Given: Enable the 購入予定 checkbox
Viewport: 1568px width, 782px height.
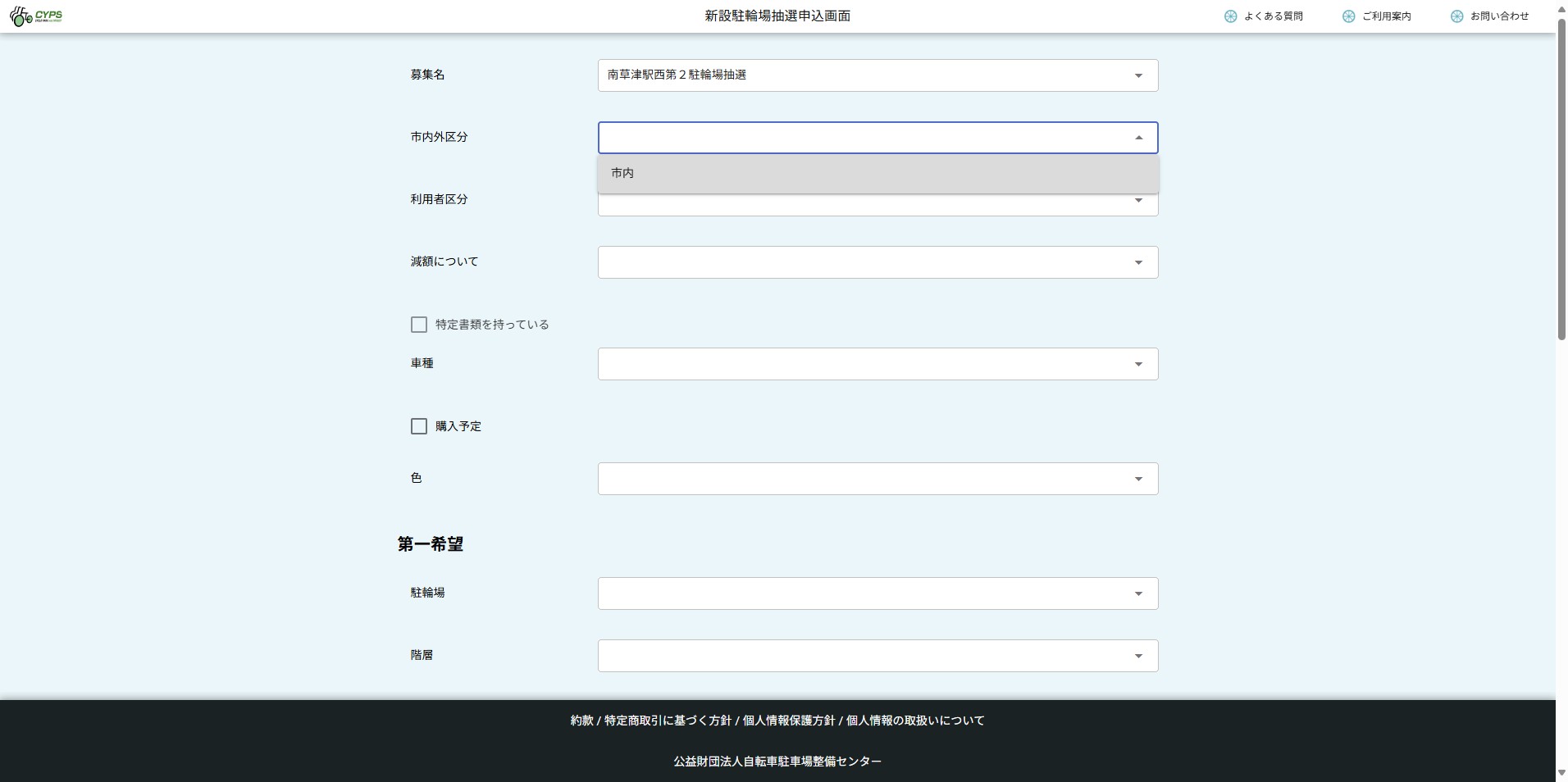Looking at the screenshot, I should pos(419,426).
